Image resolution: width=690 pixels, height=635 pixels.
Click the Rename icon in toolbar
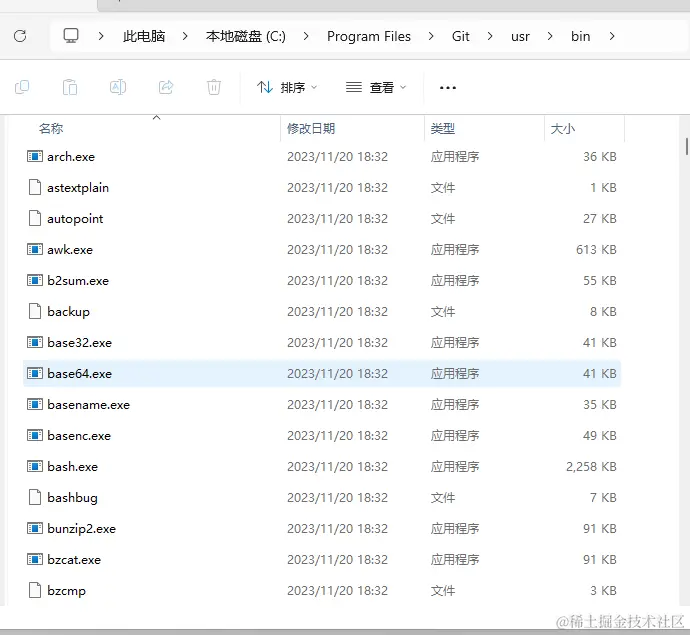coord(118,87)
